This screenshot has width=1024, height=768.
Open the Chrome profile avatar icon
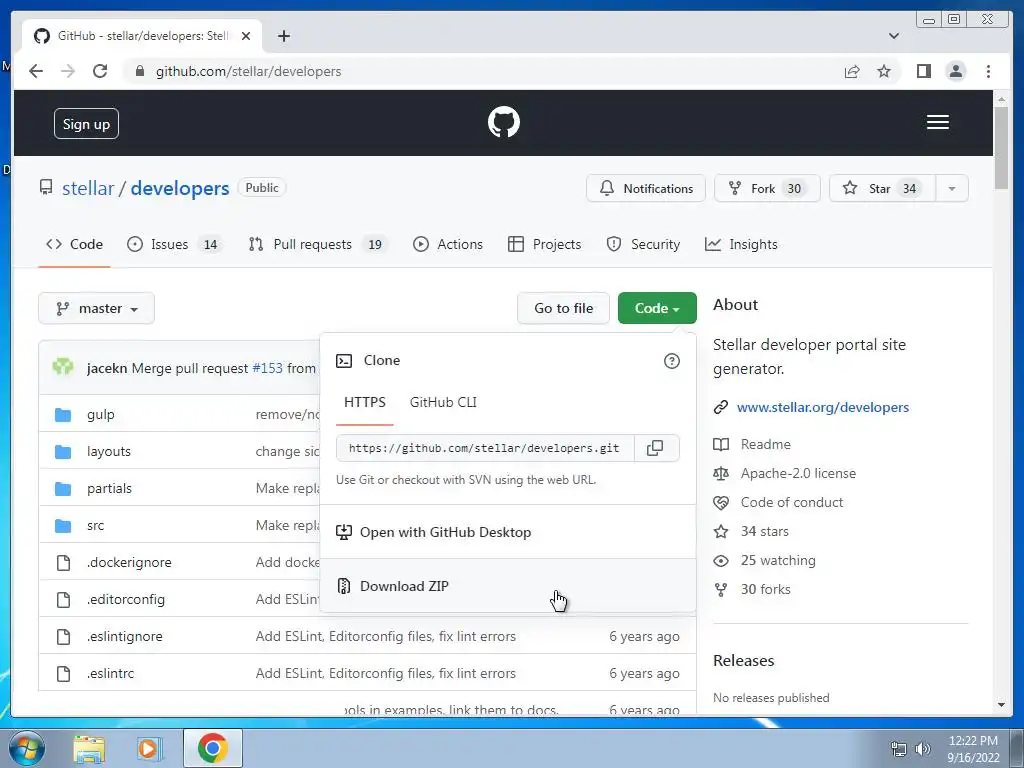955,71
